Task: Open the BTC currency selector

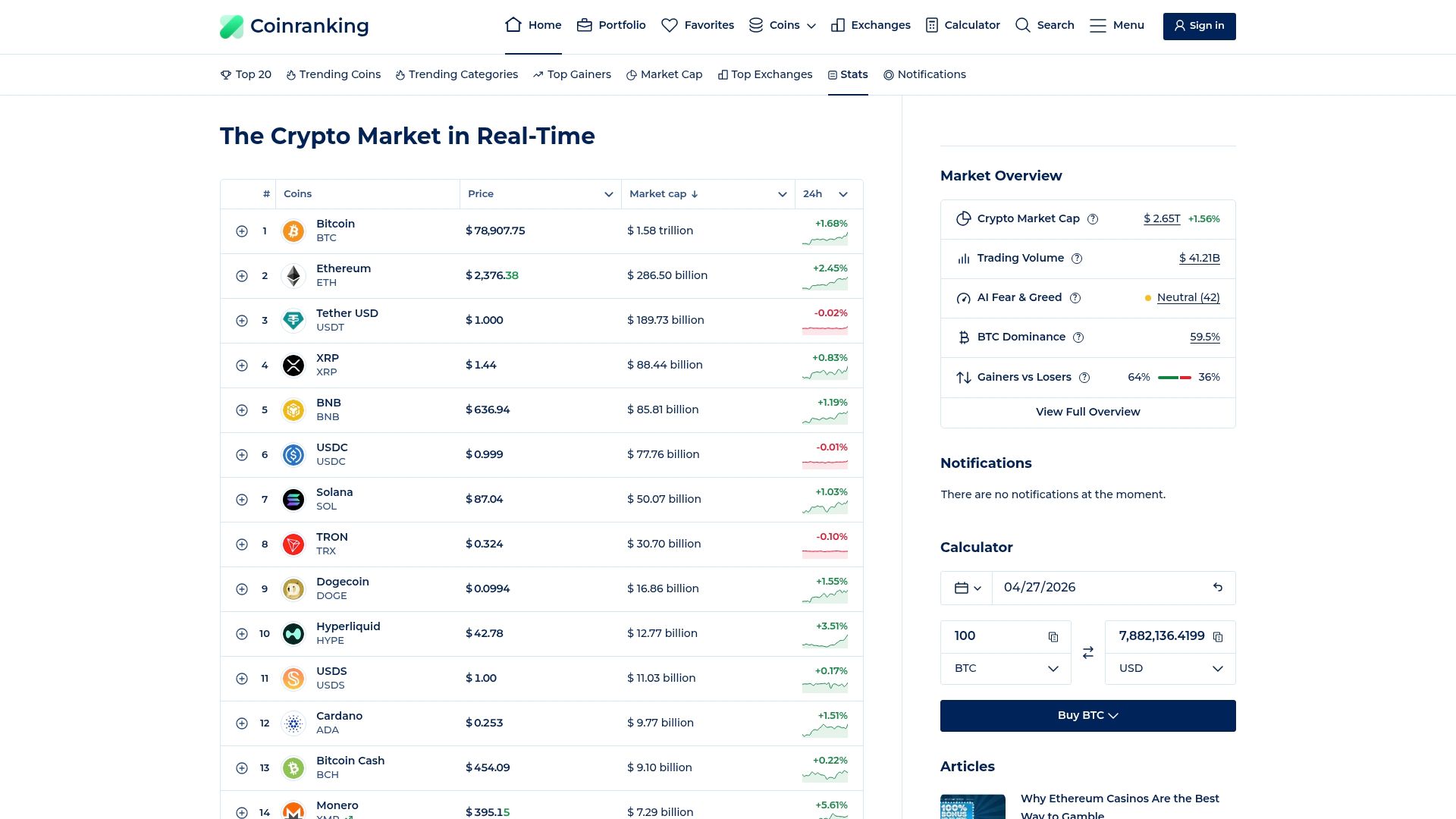Action: coord(1006,669)
